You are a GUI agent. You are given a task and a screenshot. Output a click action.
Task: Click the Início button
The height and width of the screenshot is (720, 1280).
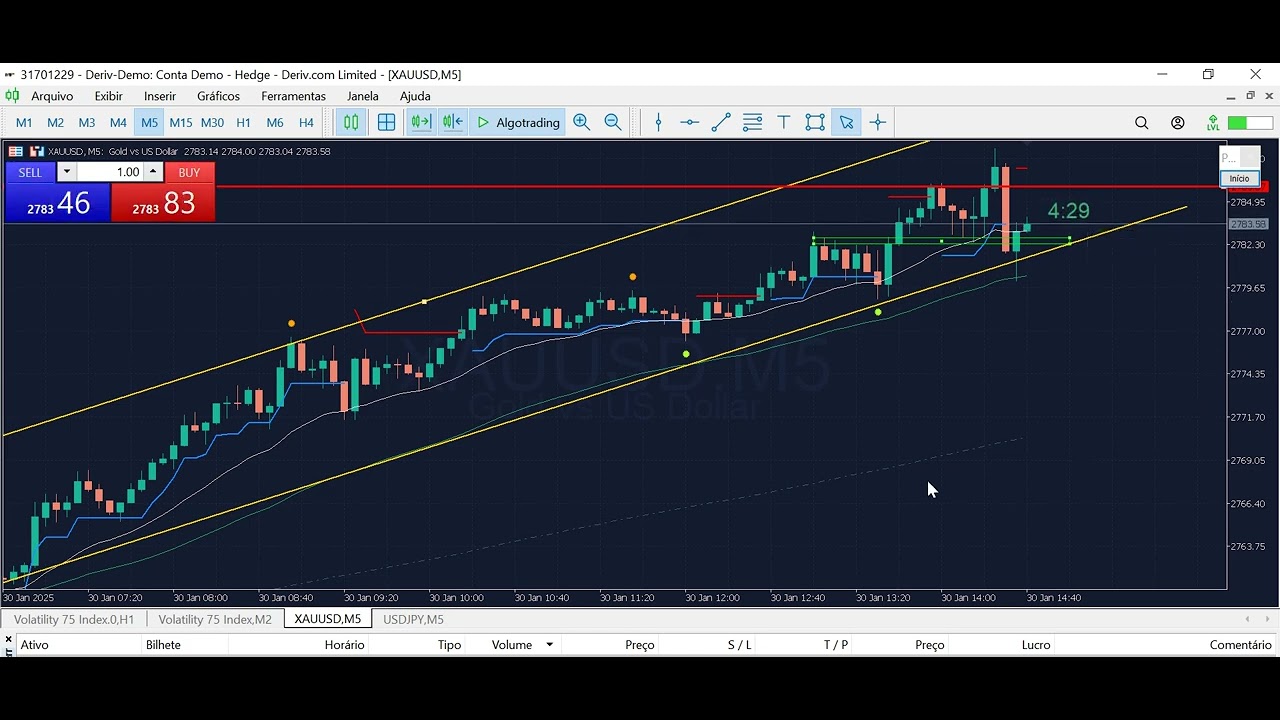tap(1239, 178)
